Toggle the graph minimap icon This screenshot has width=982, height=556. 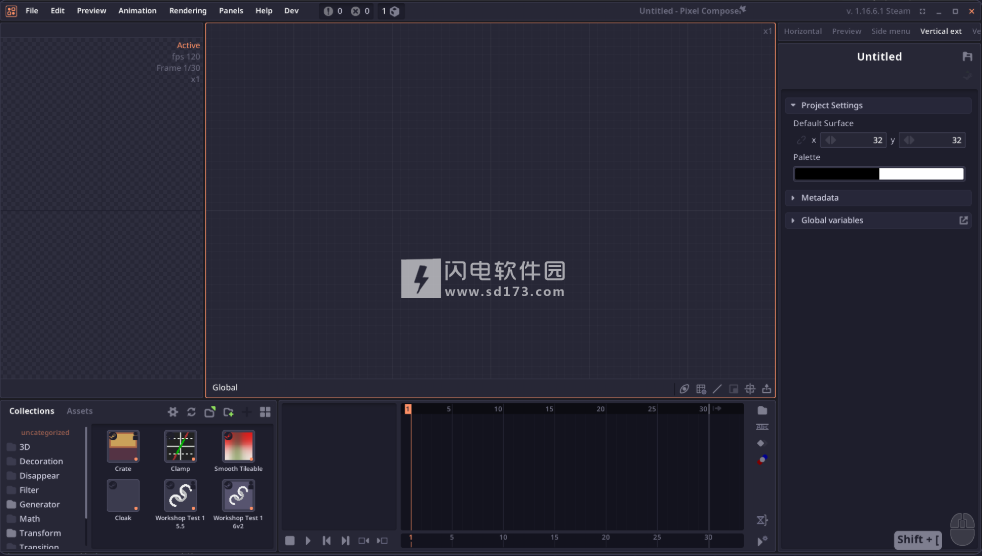point(733,389)
